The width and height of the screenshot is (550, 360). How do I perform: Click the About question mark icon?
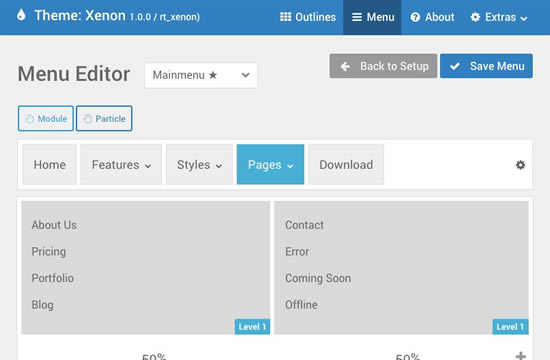click(x=415, y=17)
